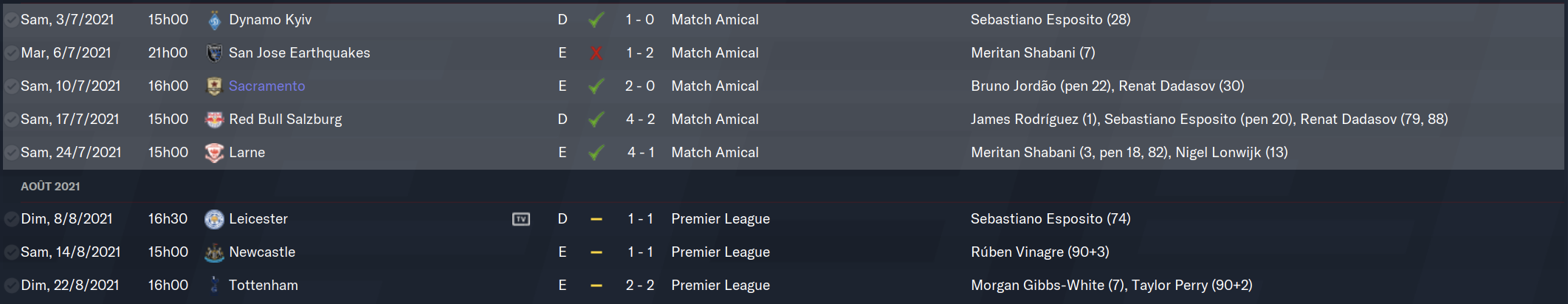Click the Premier League label on Tottenham row

(721, 286)
